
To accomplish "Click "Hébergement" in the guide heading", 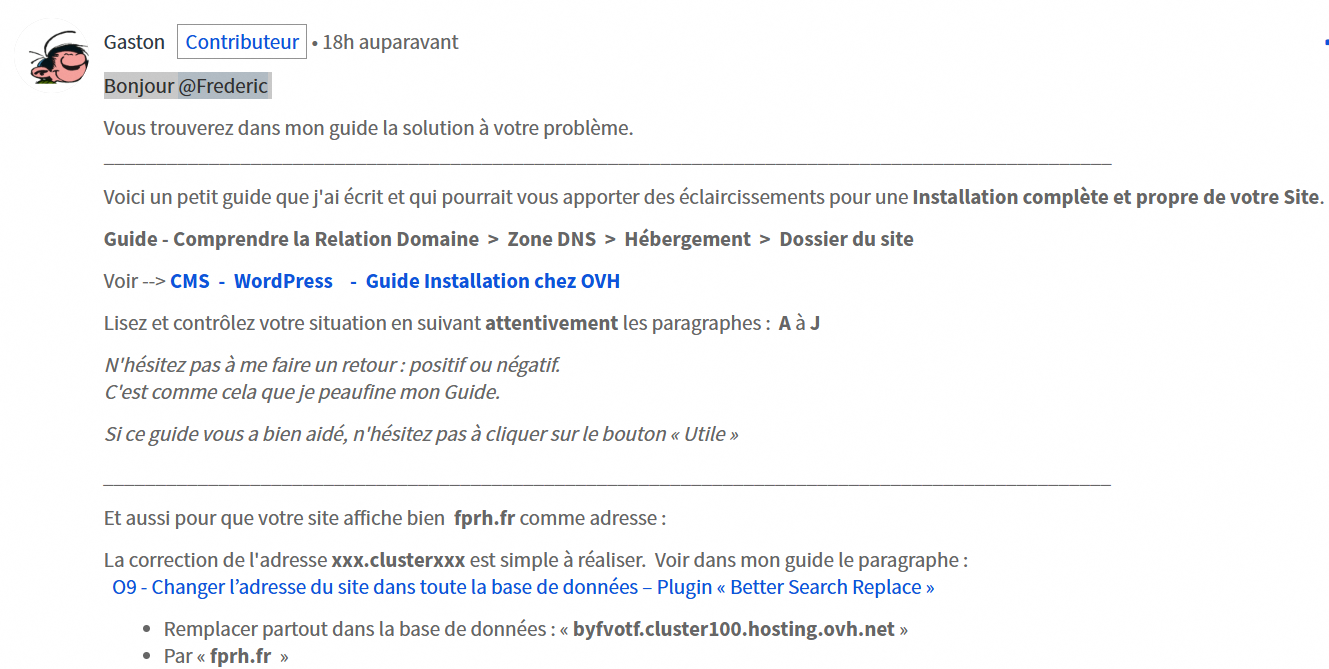I will click(x=687, y=239).
